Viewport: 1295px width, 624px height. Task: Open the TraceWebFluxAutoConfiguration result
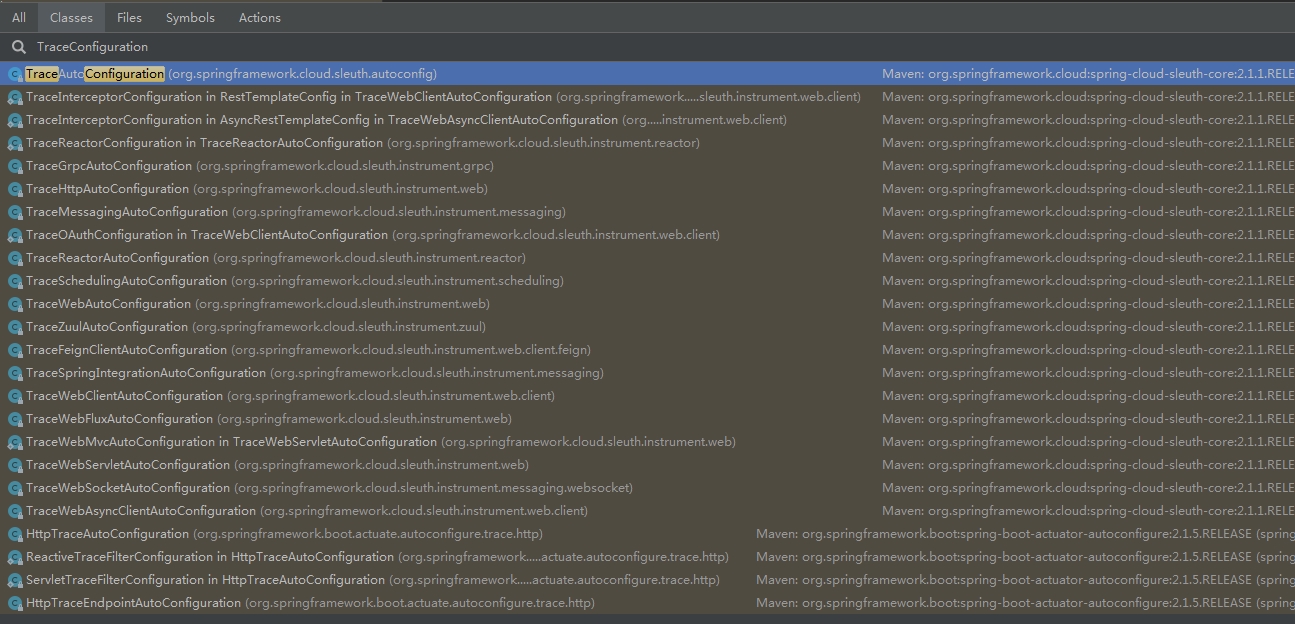pos(647,419)
